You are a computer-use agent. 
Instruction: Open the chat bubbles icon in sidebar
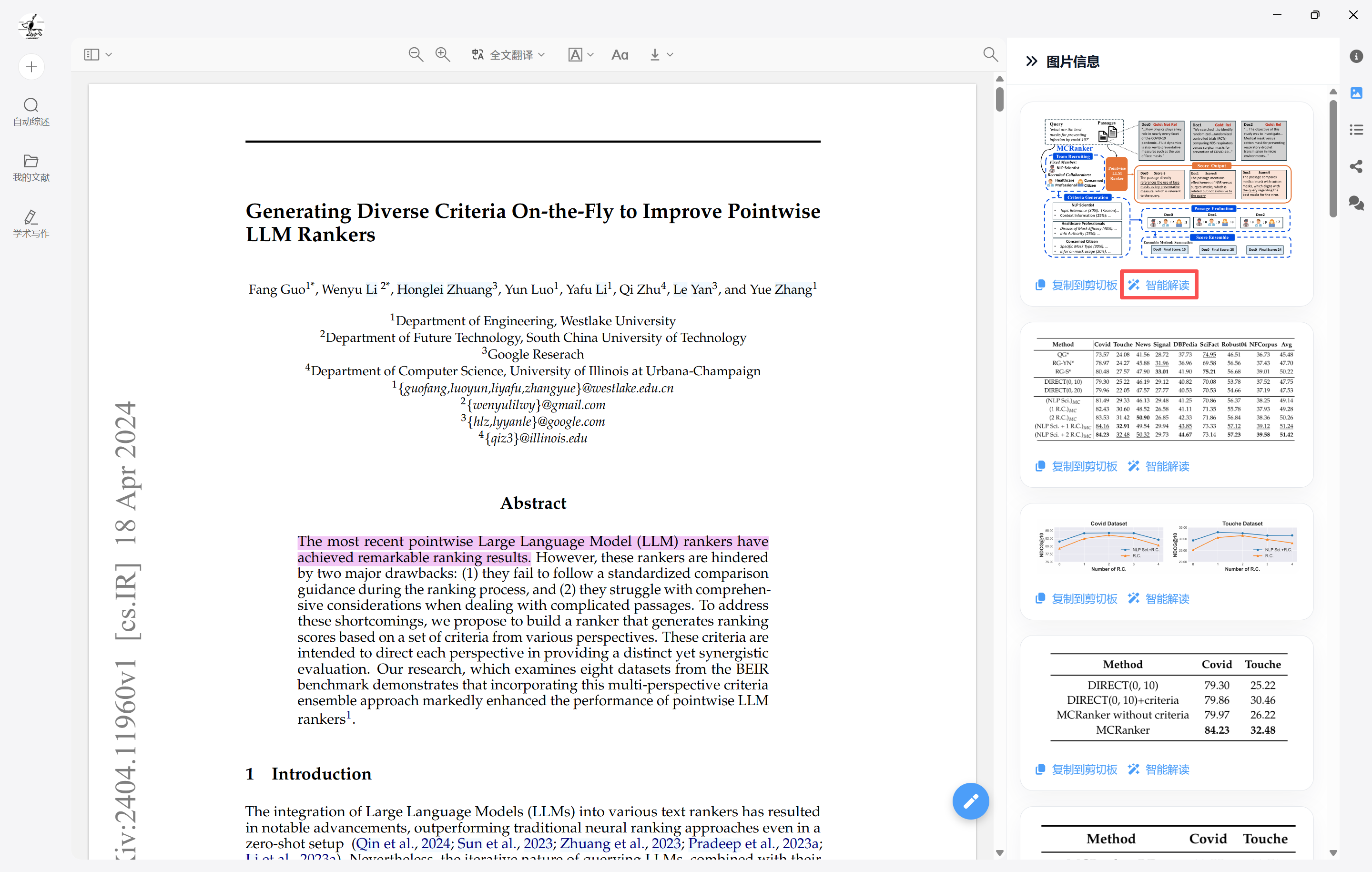pos(1356,203)
